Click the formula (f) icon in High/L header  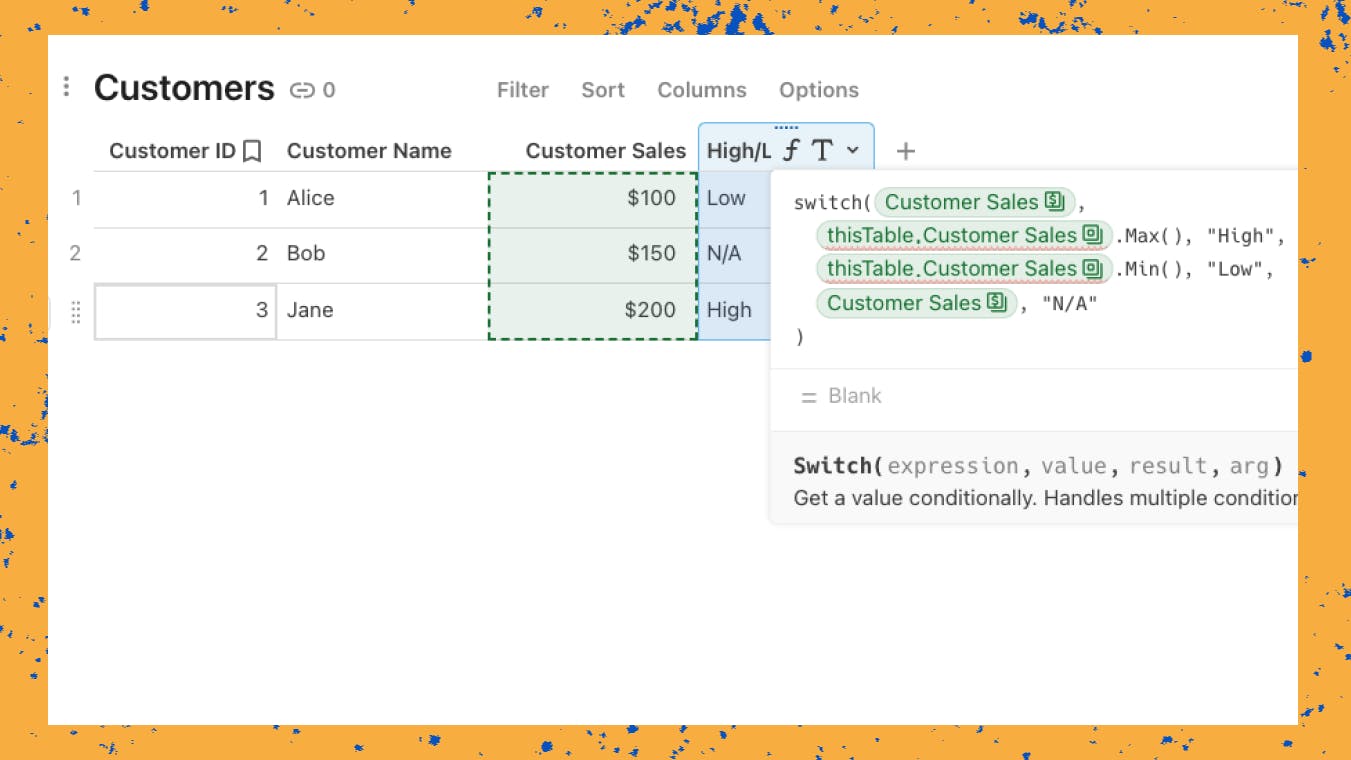click(790, 150)
